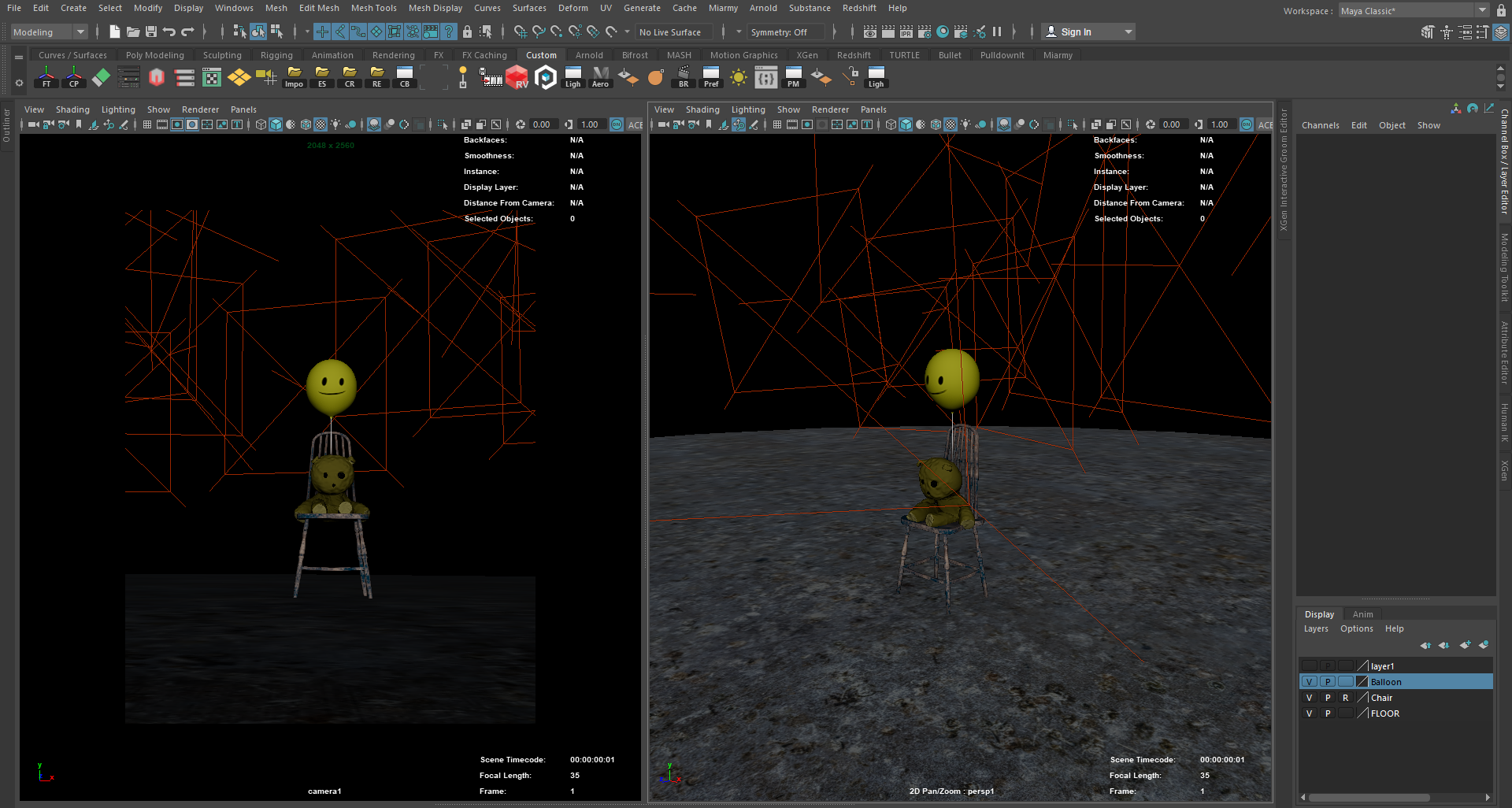The height and width of the screenshot is (808, 1512).
Task: Click Chair layer color swatch
Action: click(x=1362, y=698)
